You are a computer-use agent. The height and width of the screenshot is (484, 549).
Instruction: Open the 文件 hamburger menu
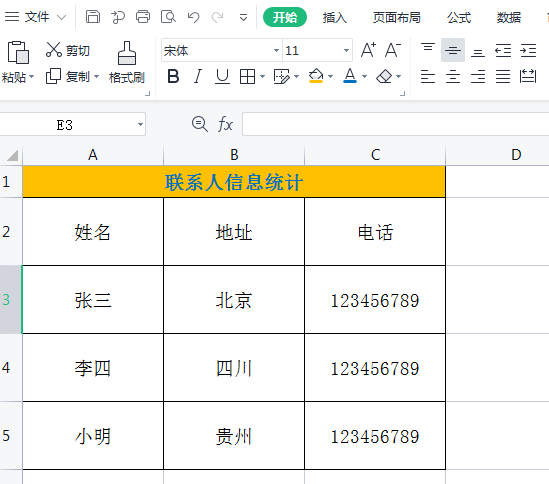tap(12, 16)
